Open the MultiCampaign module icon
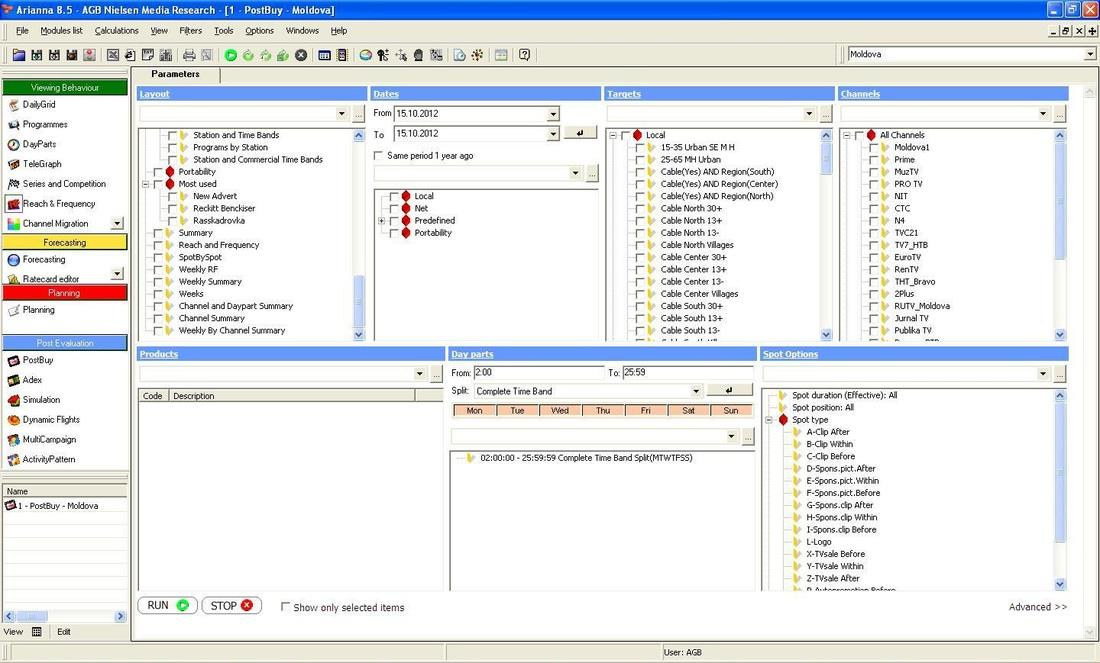1100x663 pixels. pos(13,440)
